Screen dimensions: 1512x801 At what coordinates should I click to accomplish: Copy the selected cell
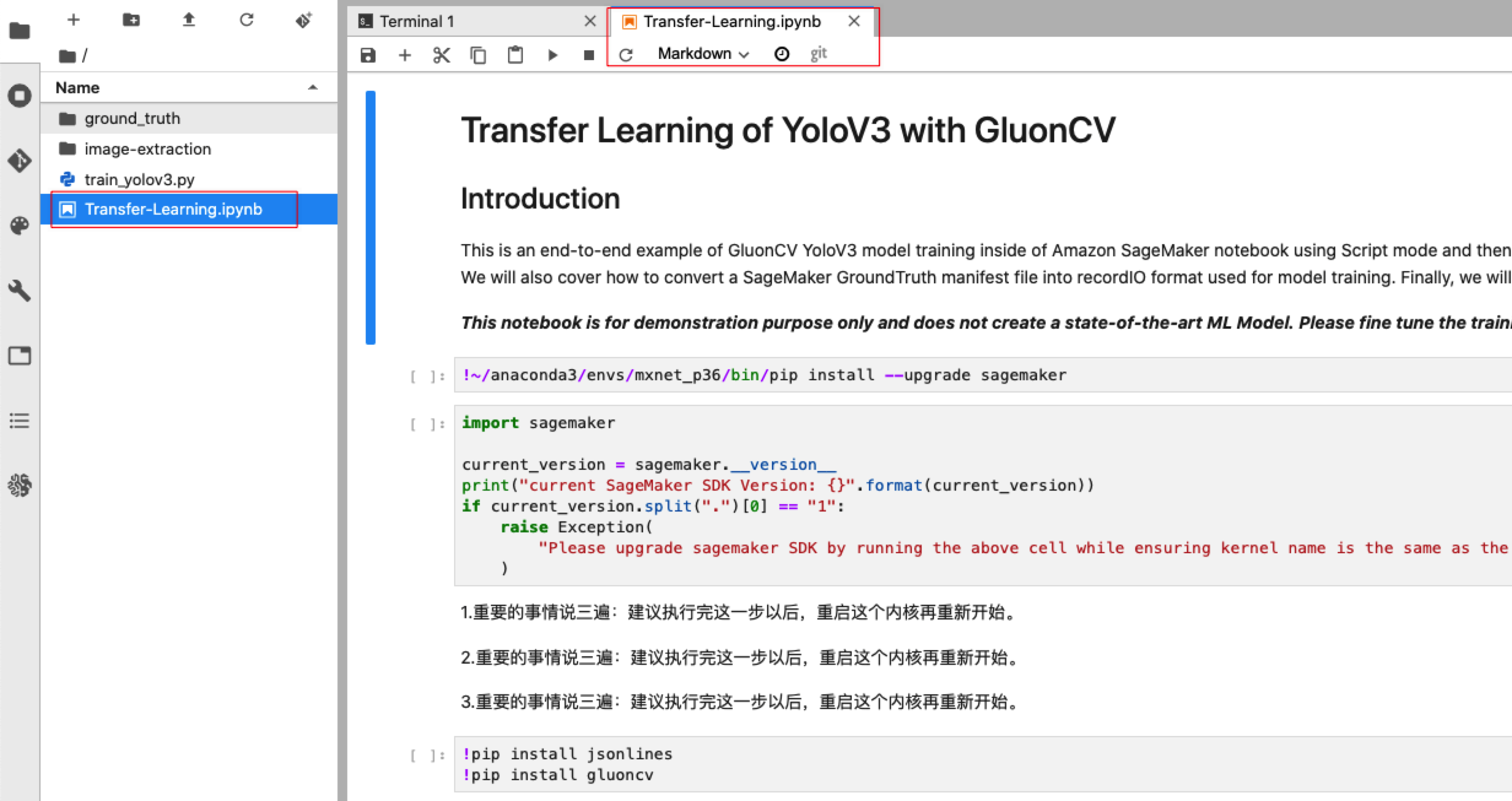478,55
